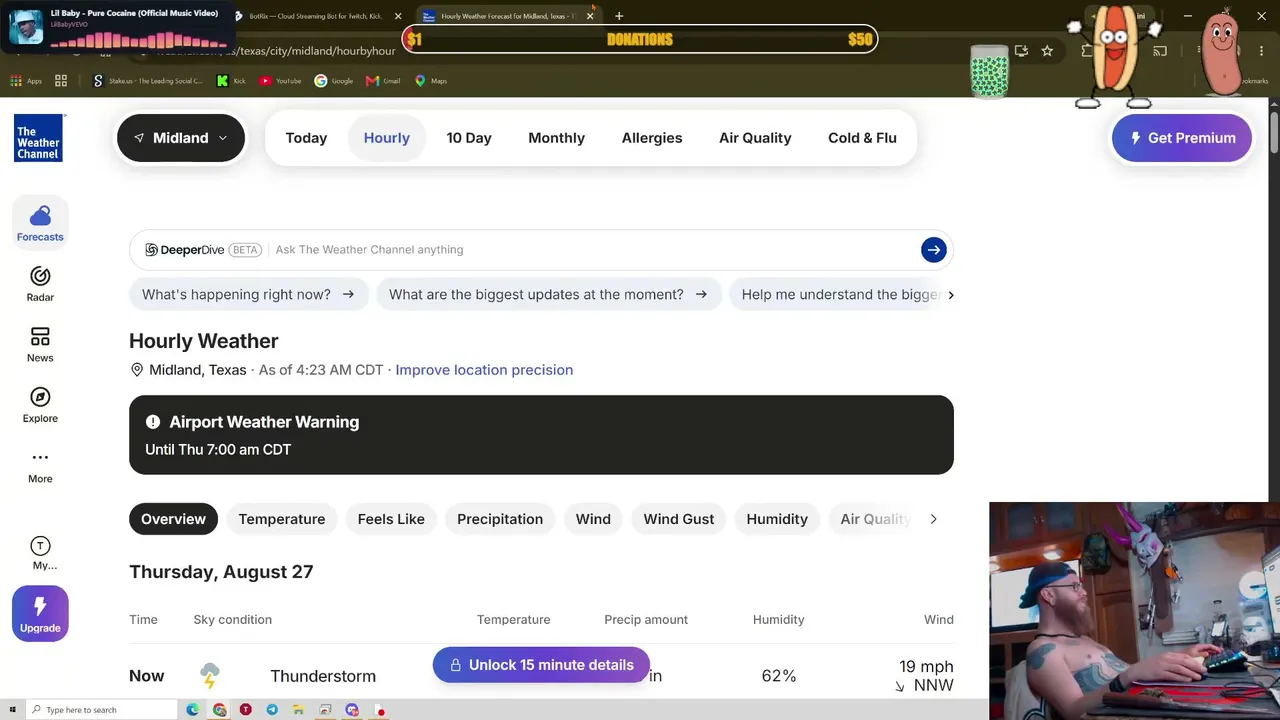Open the My account profile icon

pos(40,552)
